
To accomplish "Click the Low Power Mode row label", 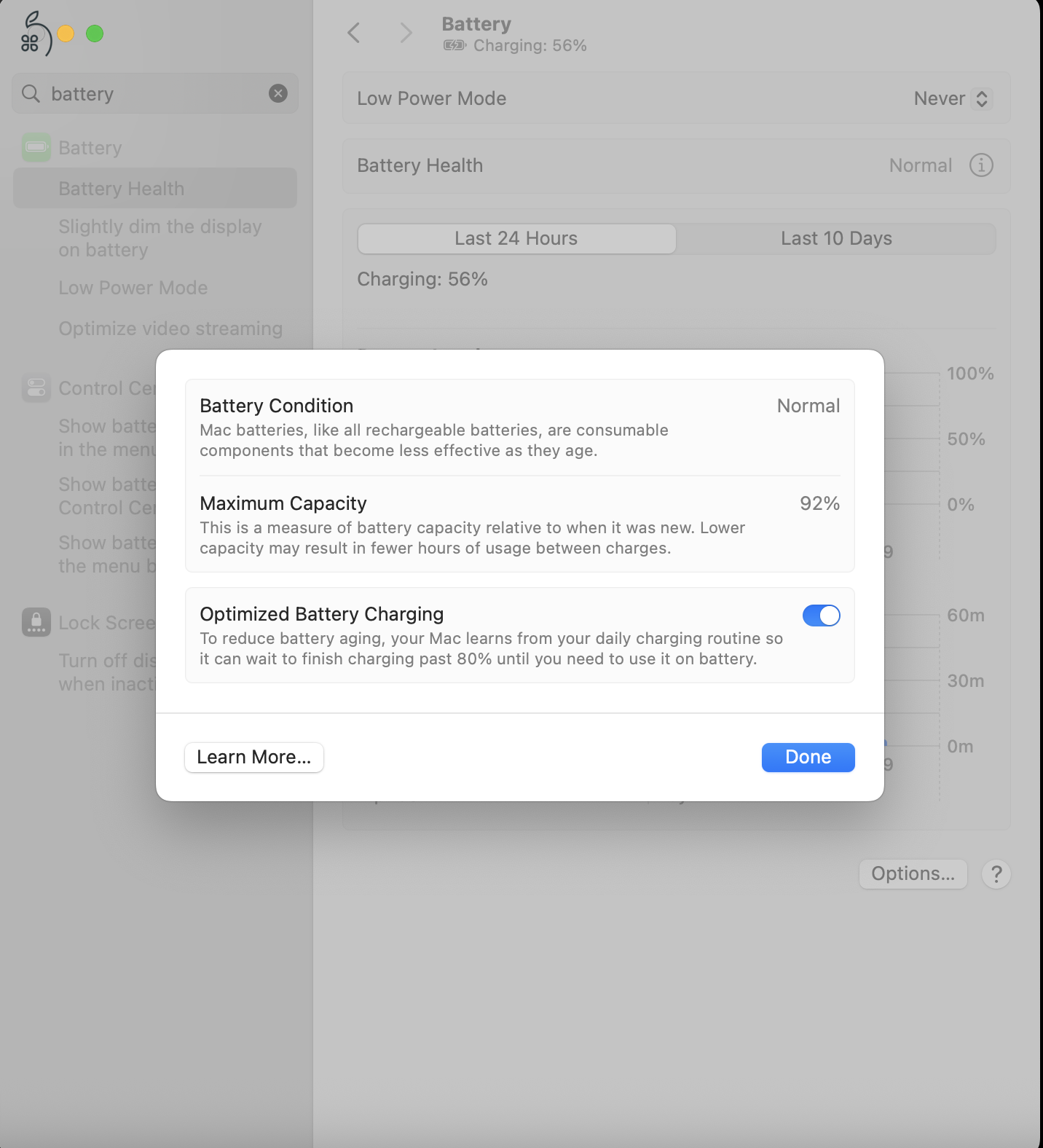I will coord(432,98).
